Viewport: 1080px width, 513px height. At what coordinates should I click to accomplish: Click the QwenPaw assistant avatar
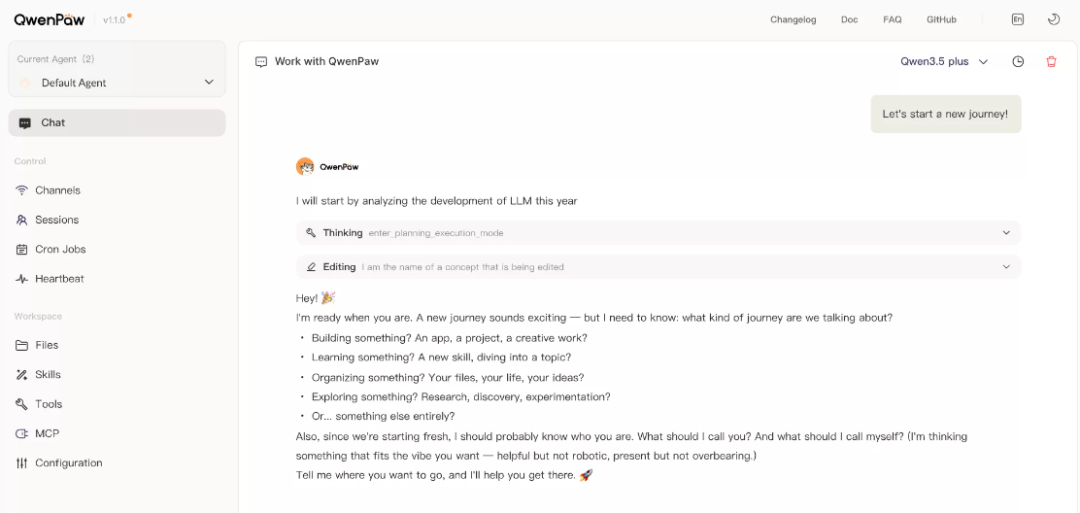point(305,167)
